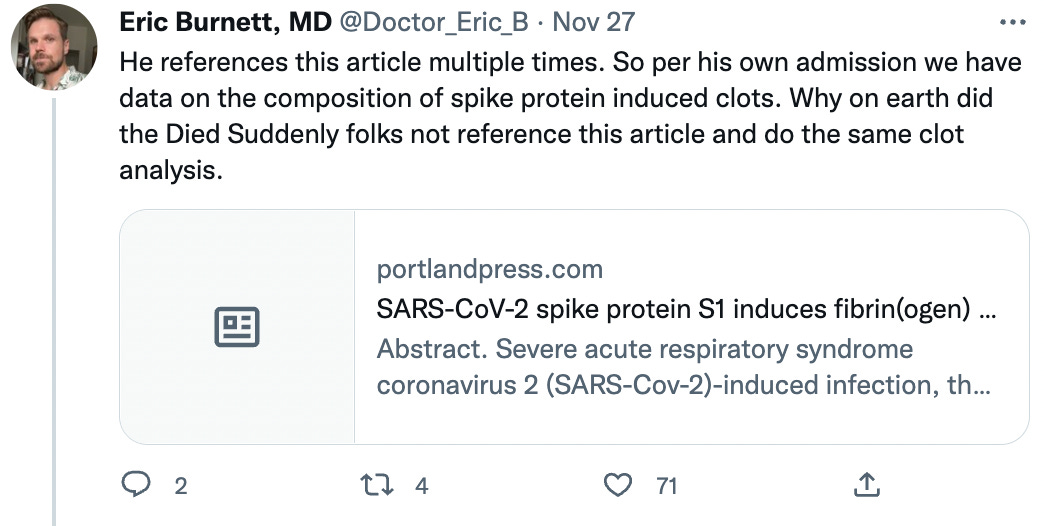Click the reply count showing 2
This screenshot has height=526, width=1044.
click(x=181, y=486)
